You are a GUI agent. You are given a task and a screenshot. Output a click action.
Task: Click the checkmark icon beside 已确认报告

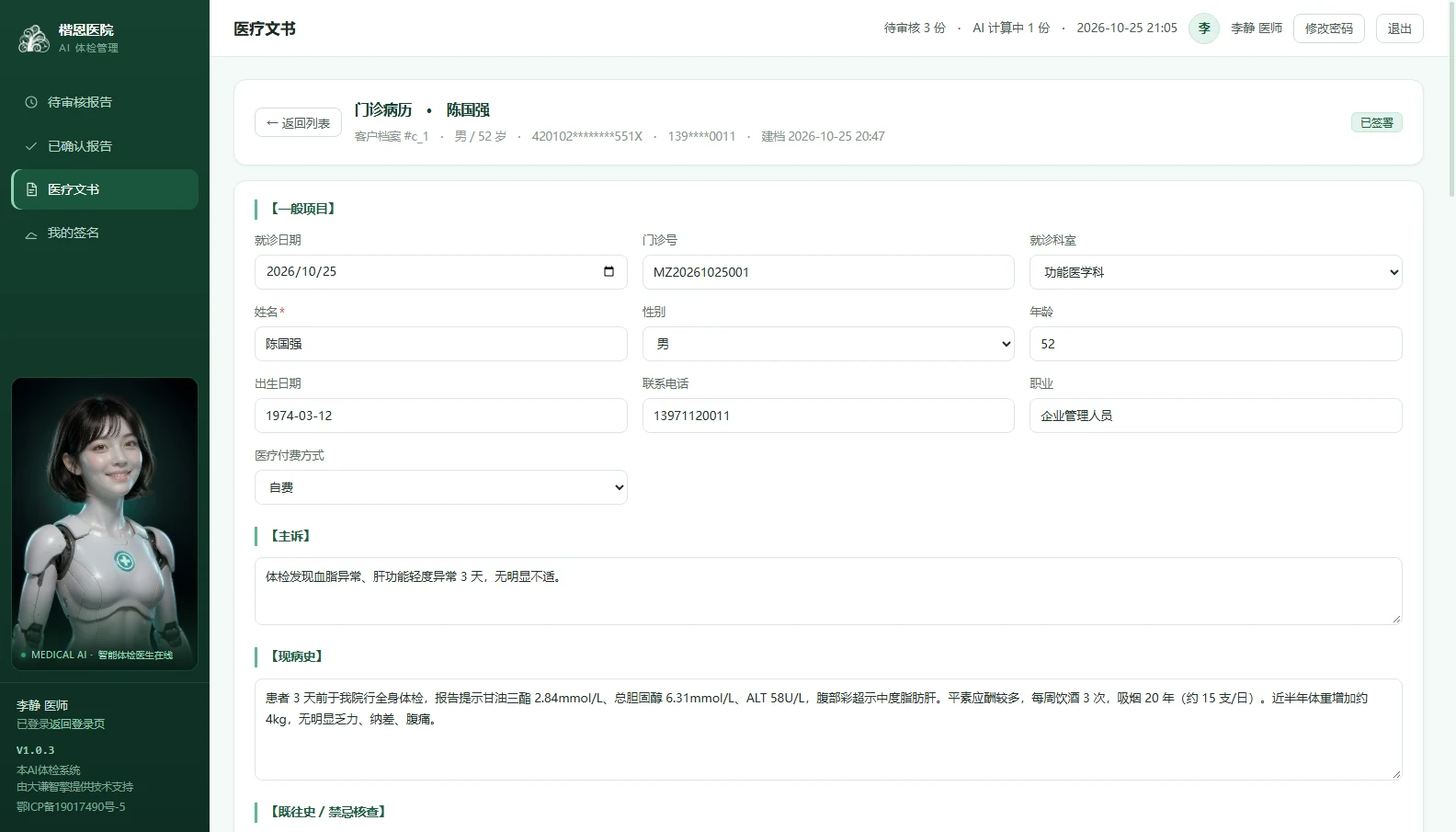(31, 146)
